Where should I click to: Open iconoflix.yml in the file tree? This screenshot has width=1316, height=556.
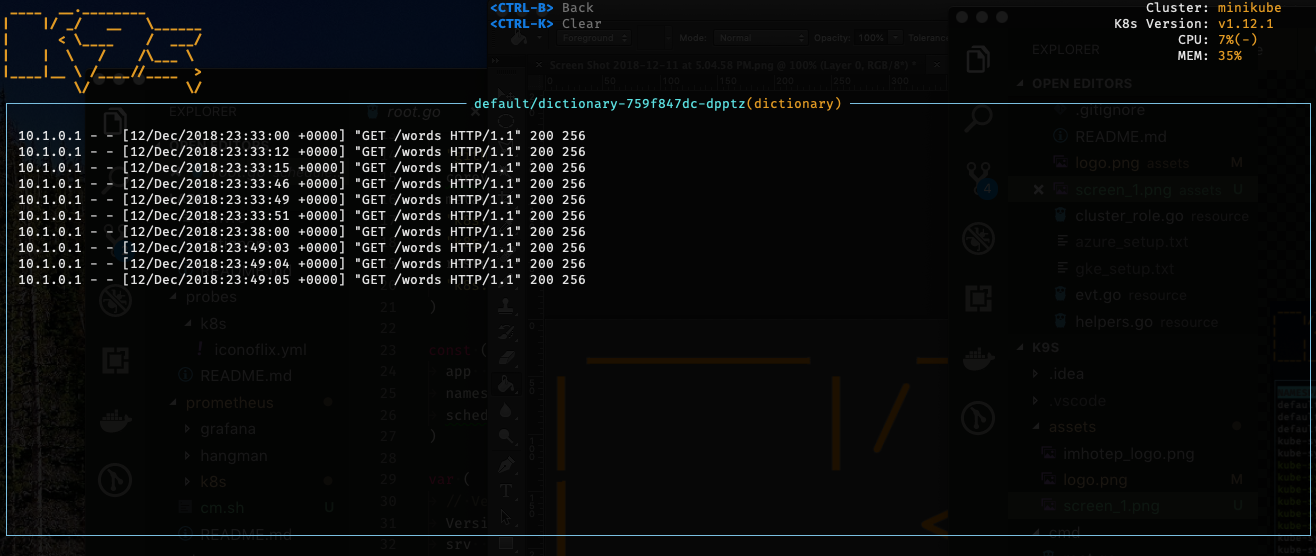252,350
